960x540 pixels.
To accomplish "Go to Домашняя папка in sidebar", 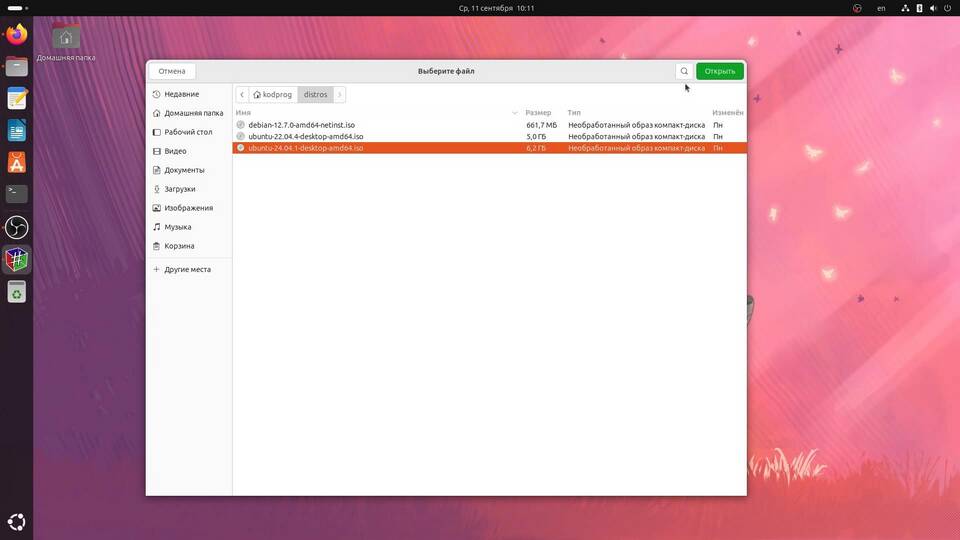I will [x=193, y=113].
